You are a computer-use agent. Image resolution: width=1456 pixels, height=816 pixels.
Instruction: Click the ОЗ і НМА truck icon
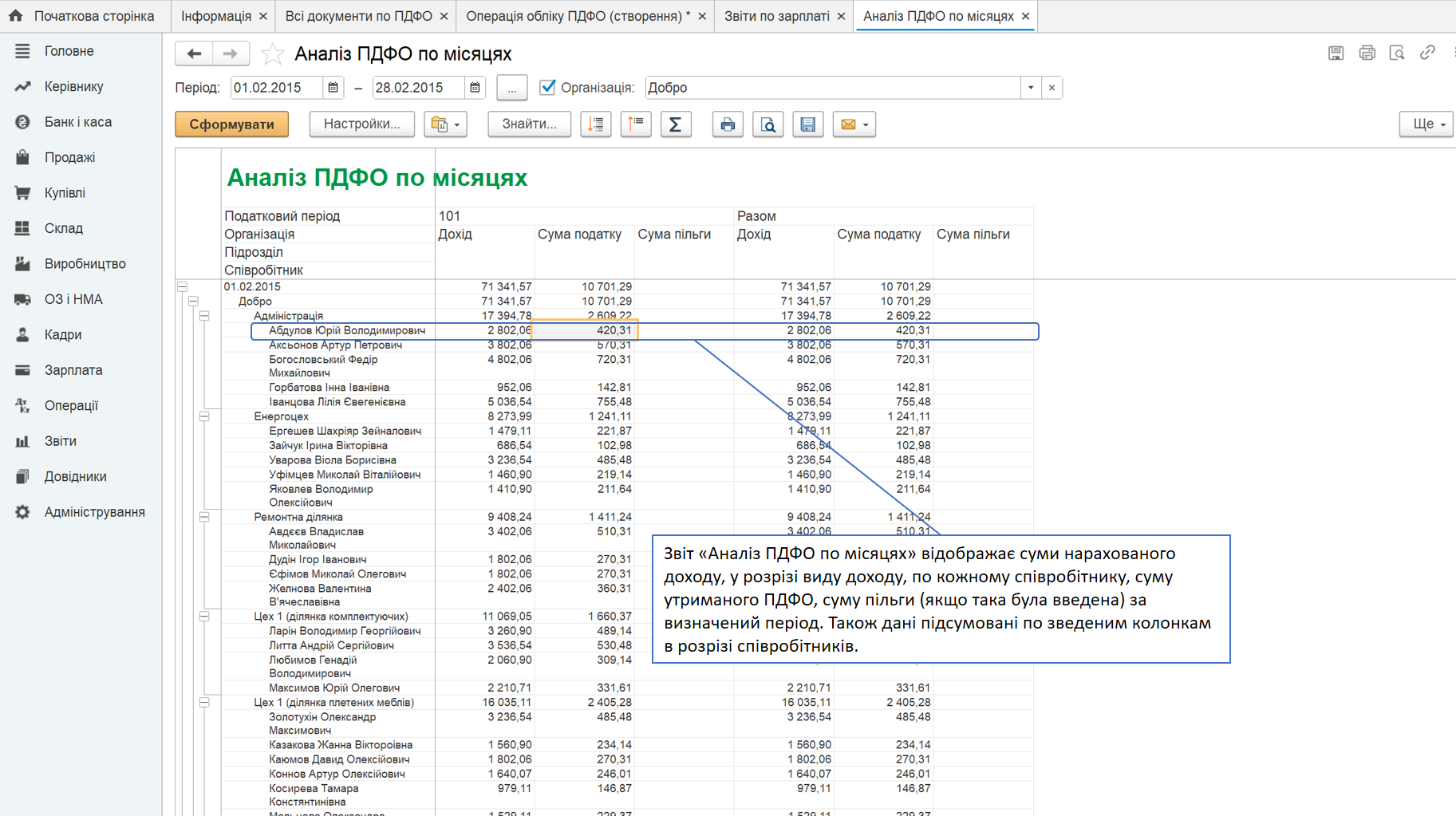tap(22, 299)
